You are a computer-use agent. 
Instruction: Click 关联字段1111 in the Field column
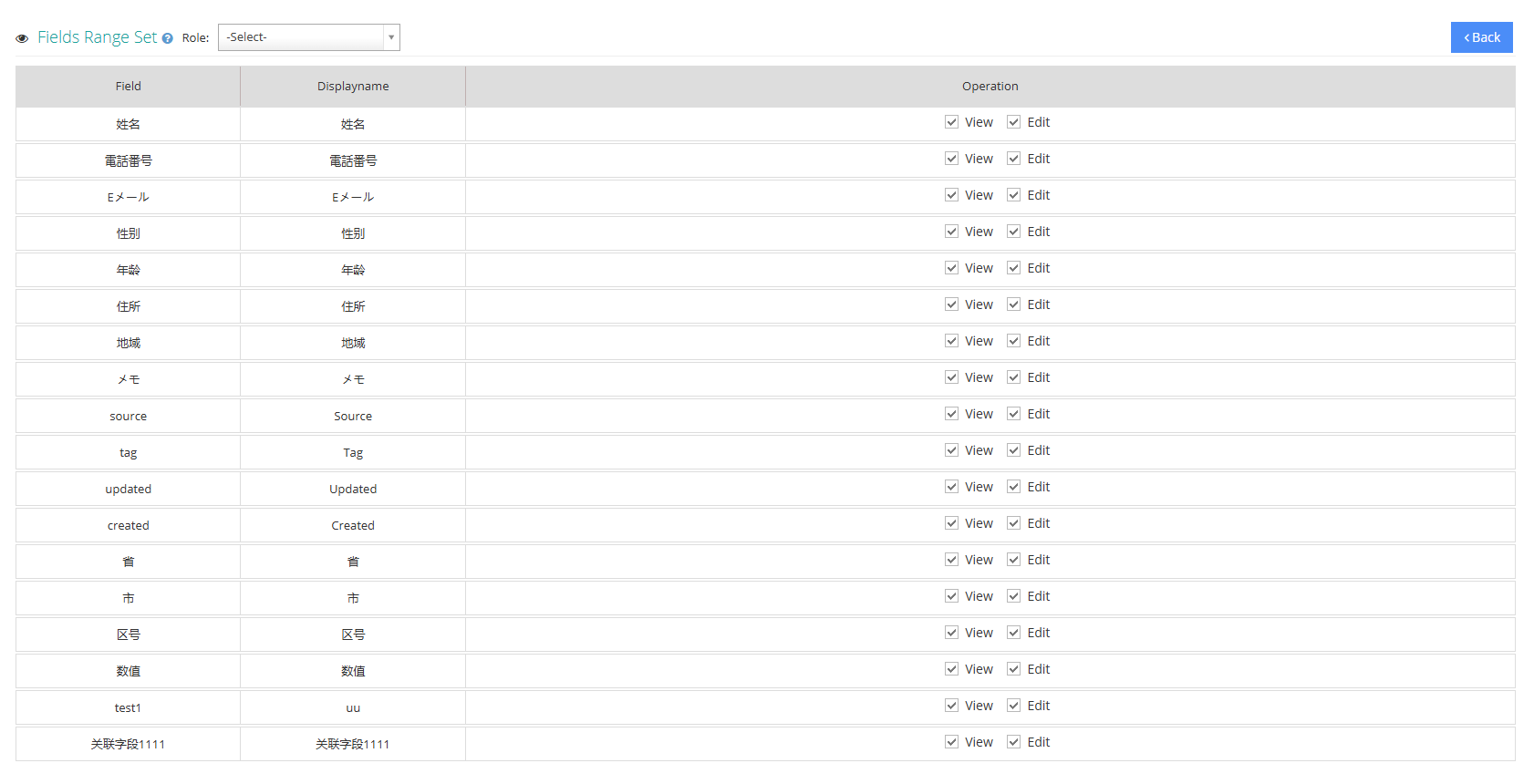pyautogui.click(x=128, y=744)
